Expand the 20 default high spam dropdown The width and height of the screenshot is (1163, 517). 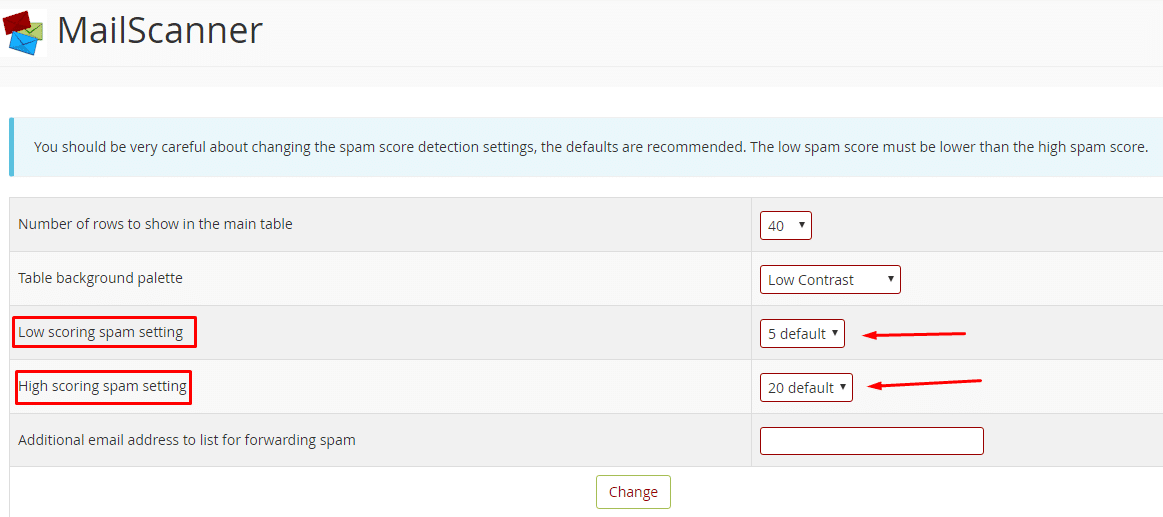coord(806,387)
